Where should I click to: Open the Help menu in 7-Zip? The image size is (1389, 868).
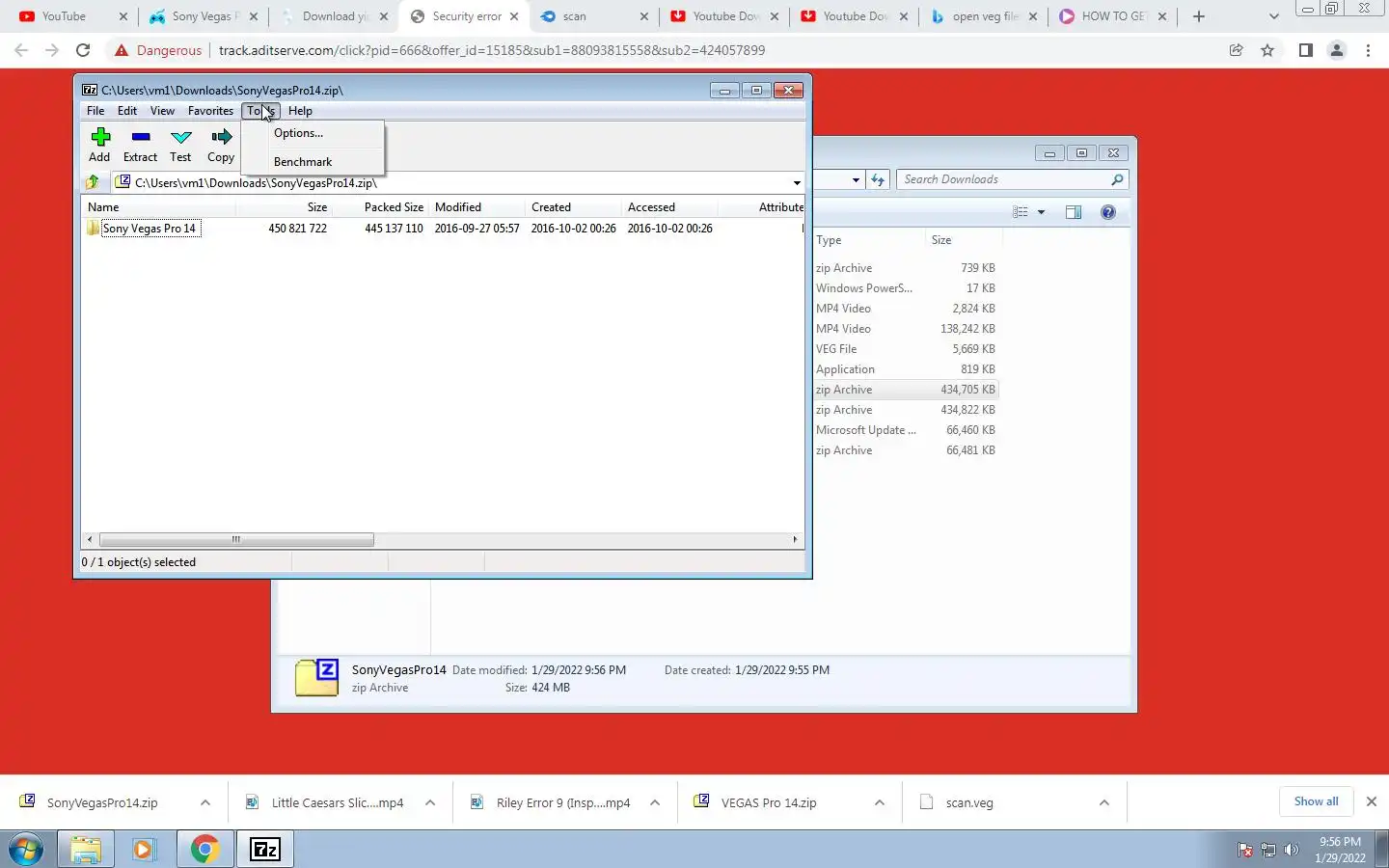[300, 111]
